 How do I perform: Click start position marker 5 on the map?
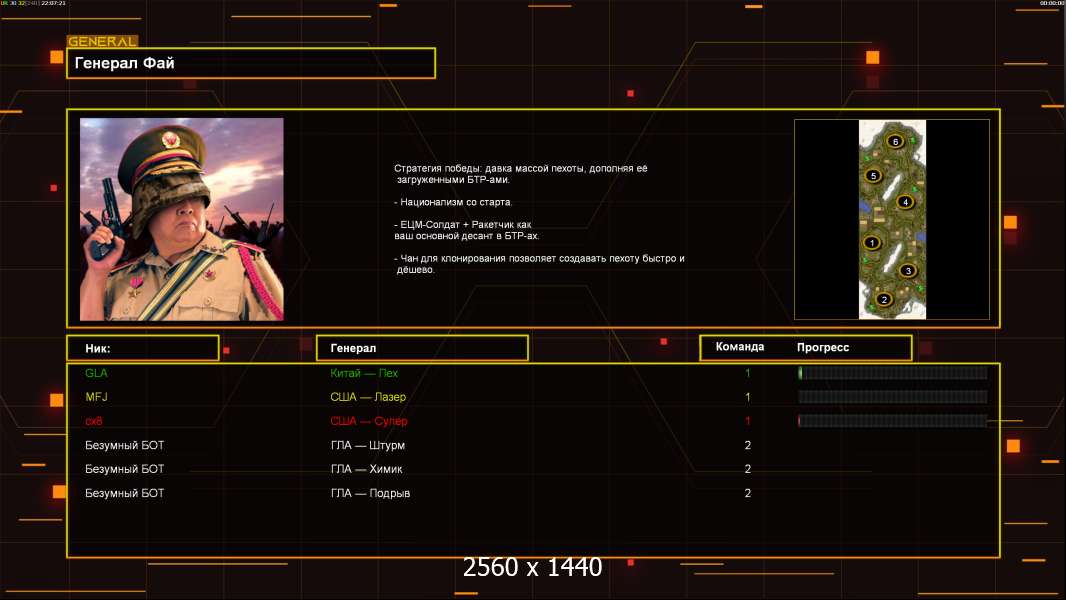click(874, 175)
